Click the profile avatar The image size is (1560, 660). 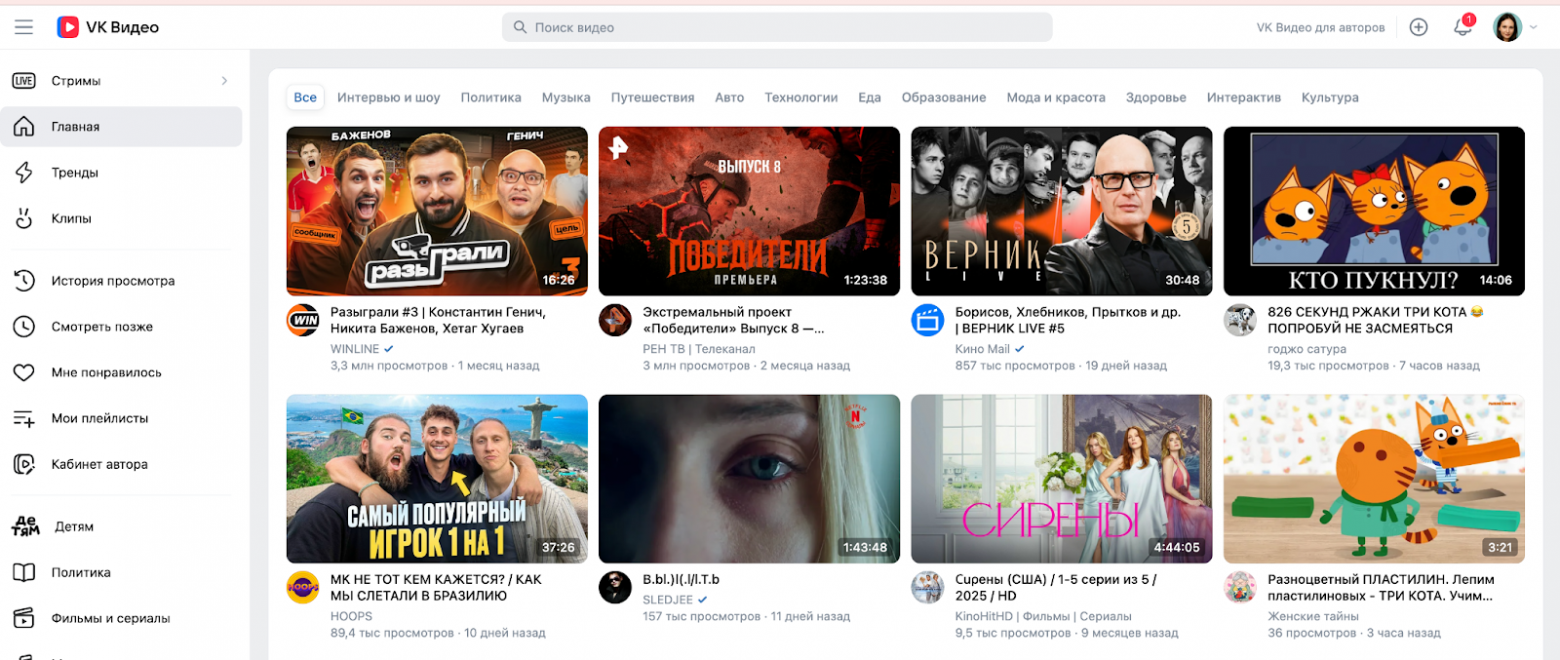point(1507,27)
